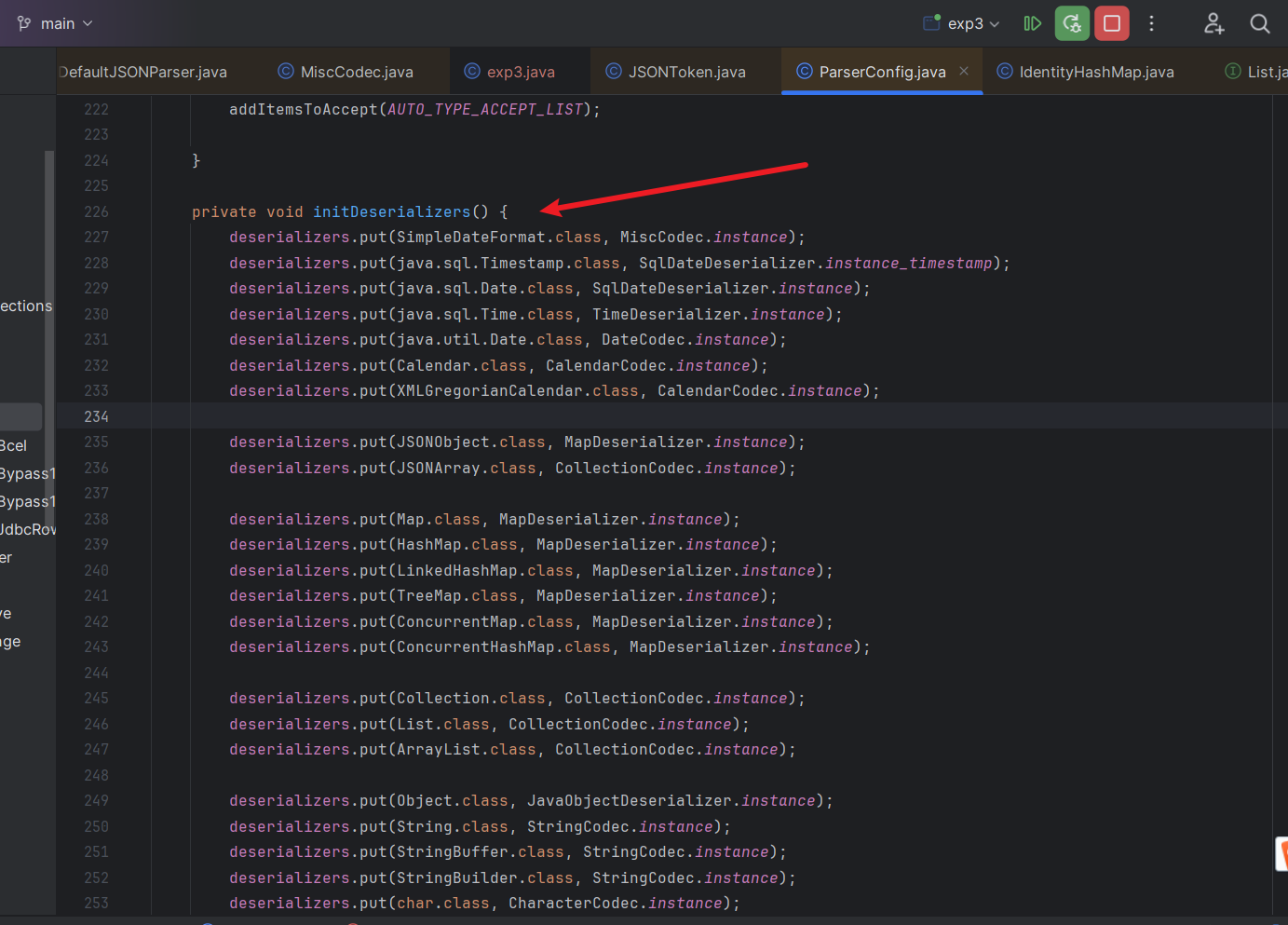Viewport: 1288px width, 925px height.
Task: Click DateCodec on line 231
Action: (x=644, y=340)
